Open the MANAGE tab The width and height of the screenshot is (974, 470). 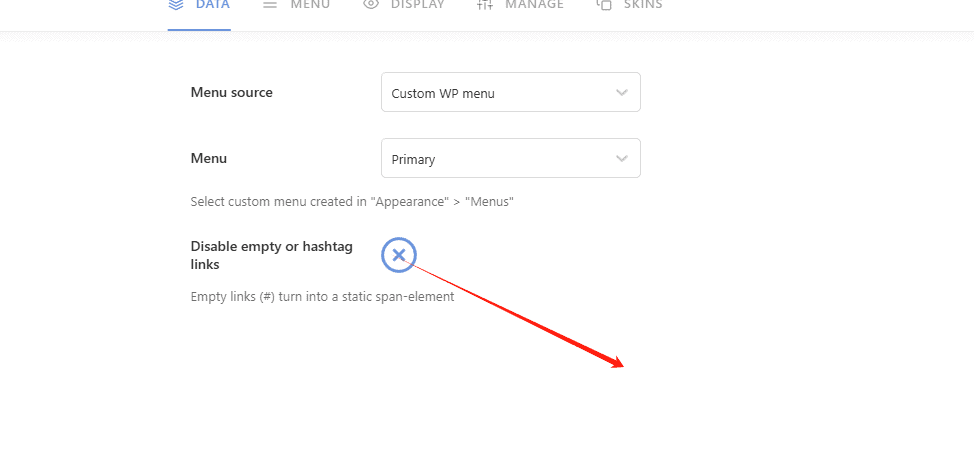coord(534,5)
